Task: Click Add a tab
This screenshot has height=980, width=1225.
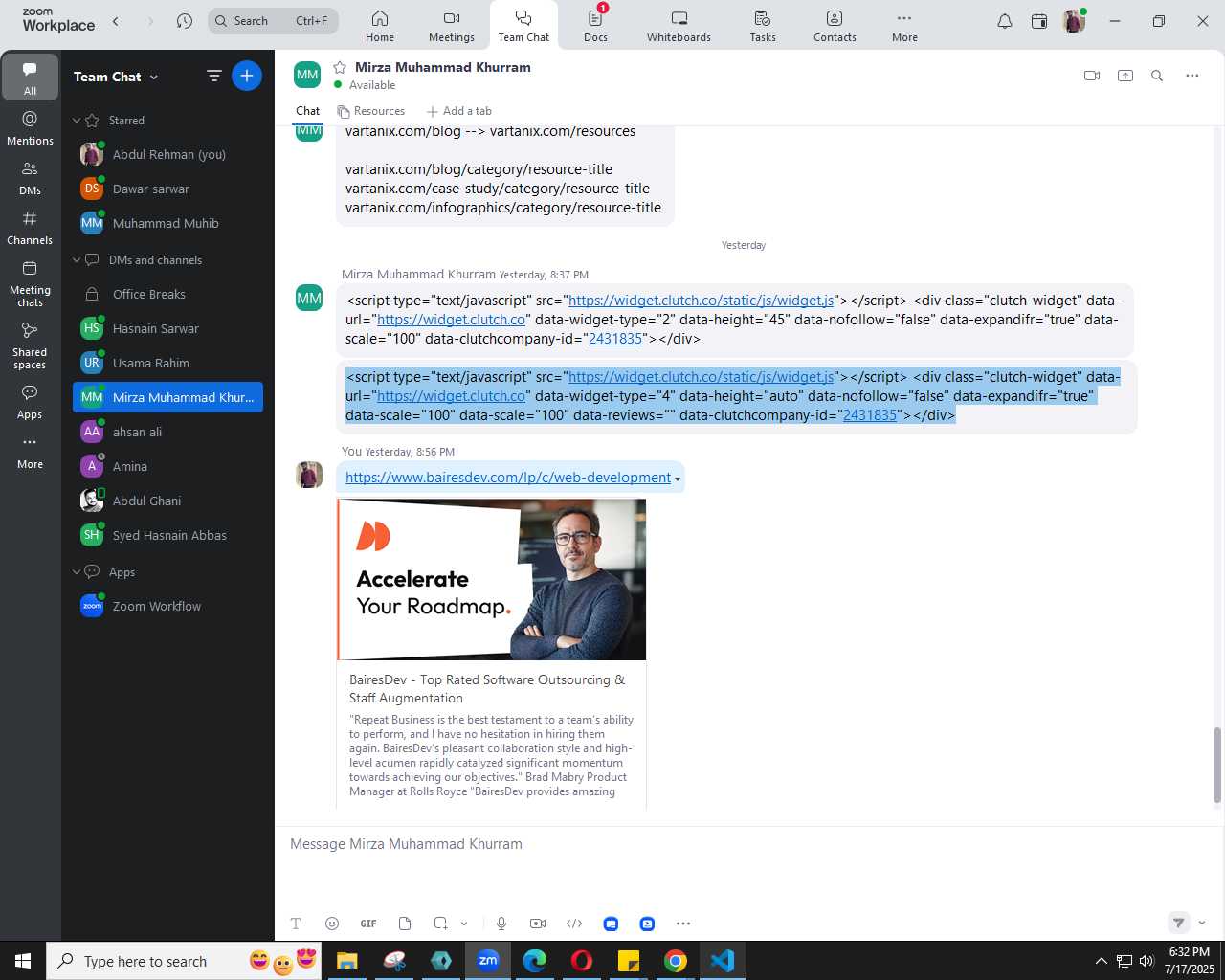Action: pyautogui.click(x=459, y=111)
